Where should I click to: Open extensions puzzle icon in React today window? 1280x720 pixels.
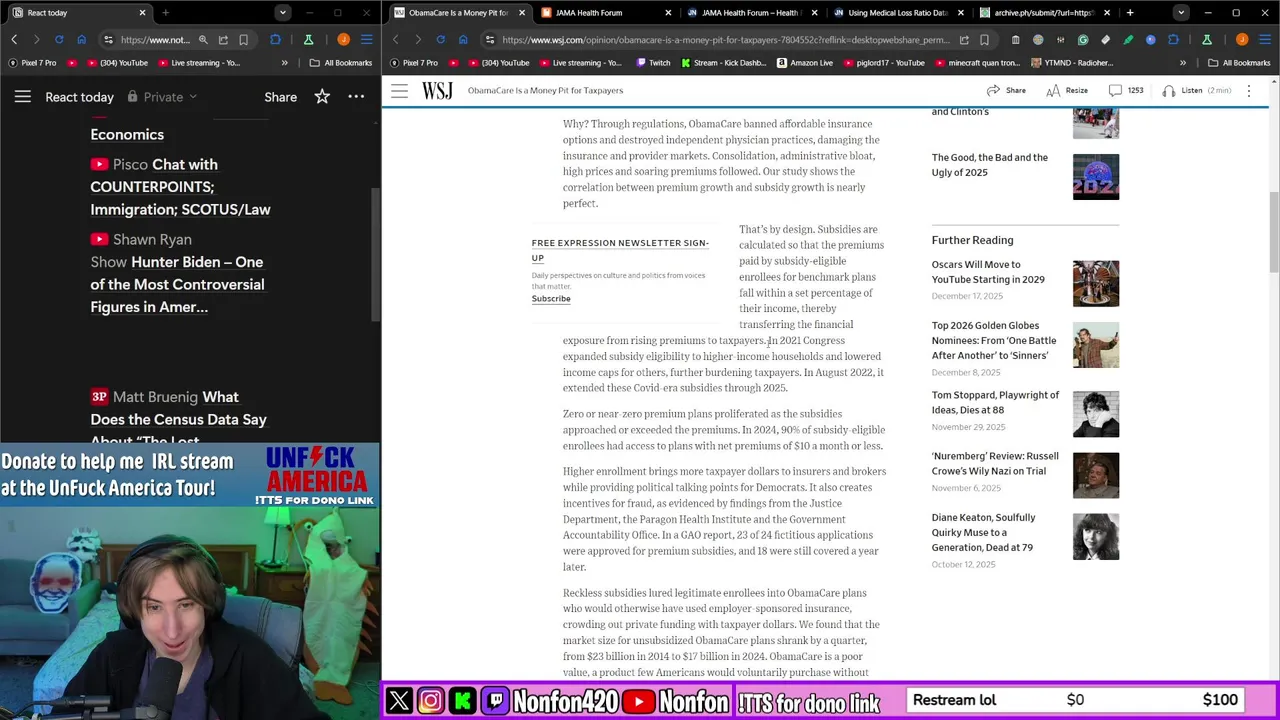point(275,39)
